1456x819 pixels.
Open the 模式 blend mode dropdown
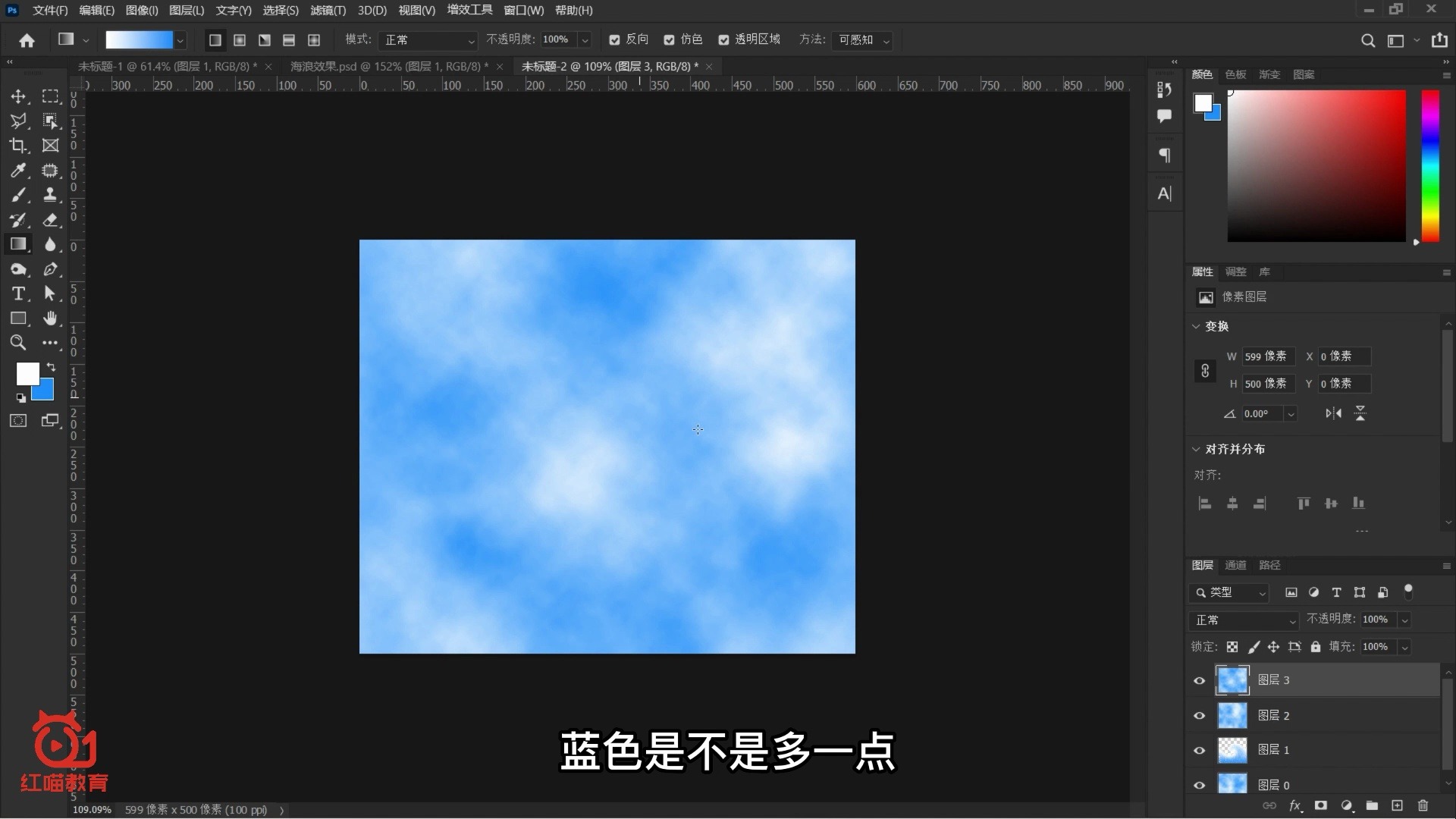tap(427, 40)
